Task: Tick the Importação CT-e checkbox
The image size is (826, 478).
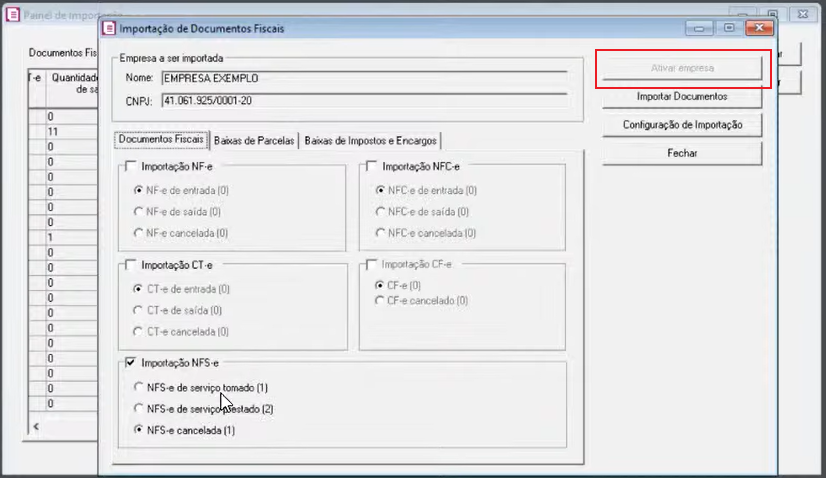Action: pos(132,265)
